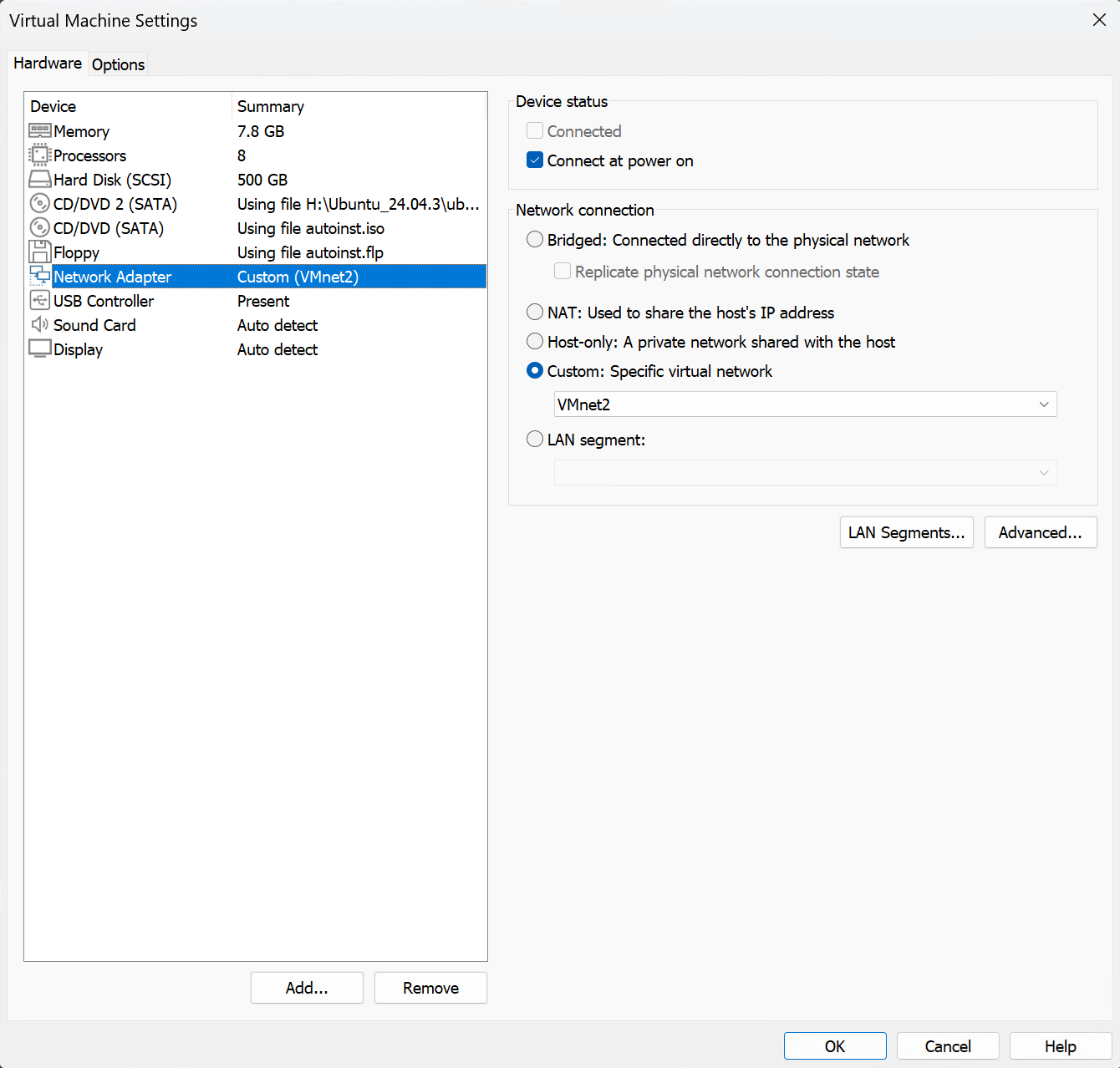Open the LAN Segments... dialog
The image size is (1120, 1068).
(906, 532)
